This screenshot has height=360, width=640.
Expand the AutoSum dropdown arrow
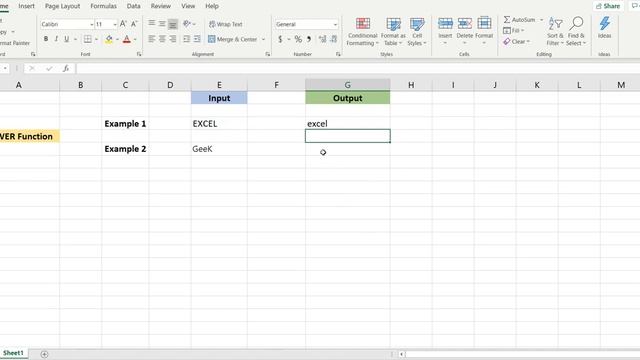coord(542,20)
